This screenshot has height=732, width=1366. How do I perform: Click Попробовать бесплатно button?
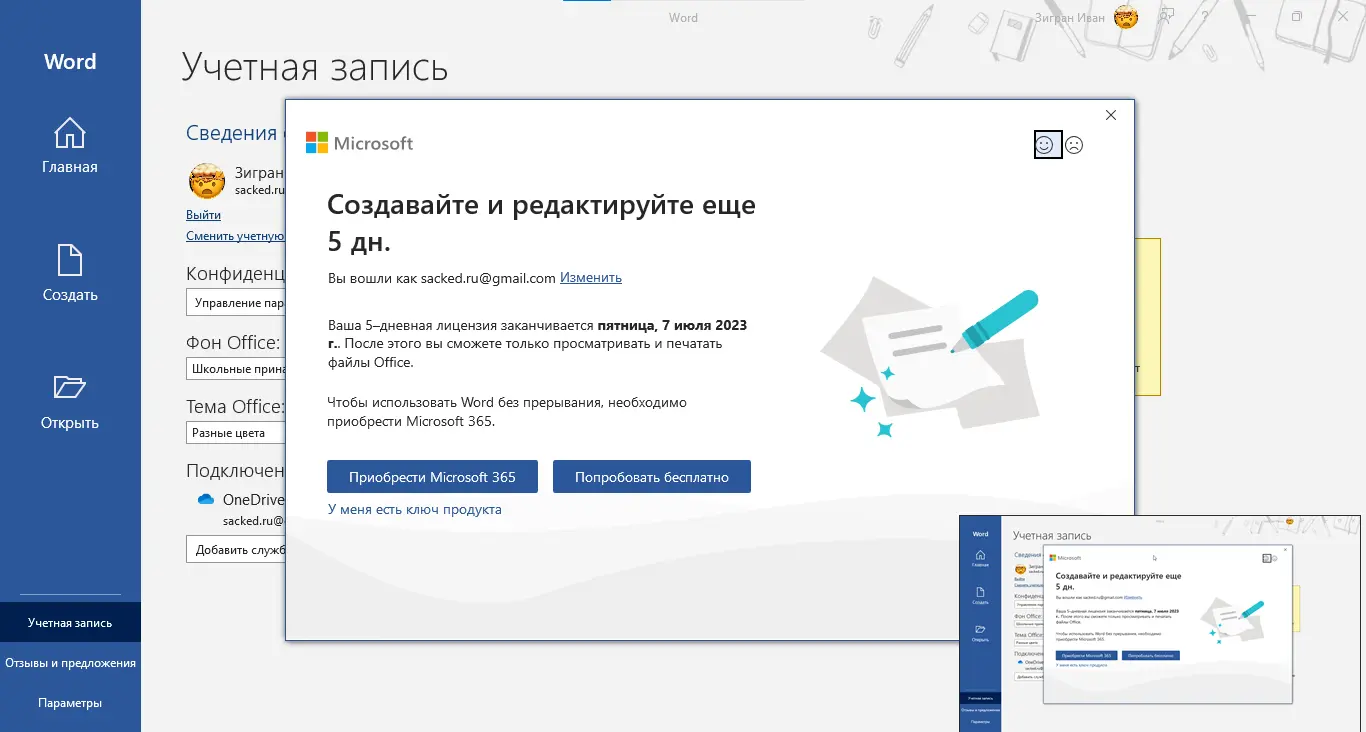pos(652,477)
